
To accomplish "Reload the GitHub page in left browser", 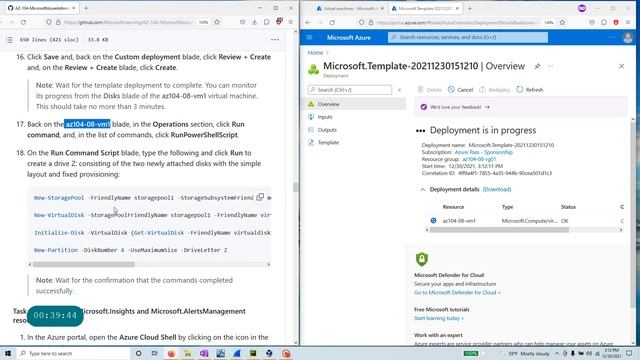I will coord(23,22).
